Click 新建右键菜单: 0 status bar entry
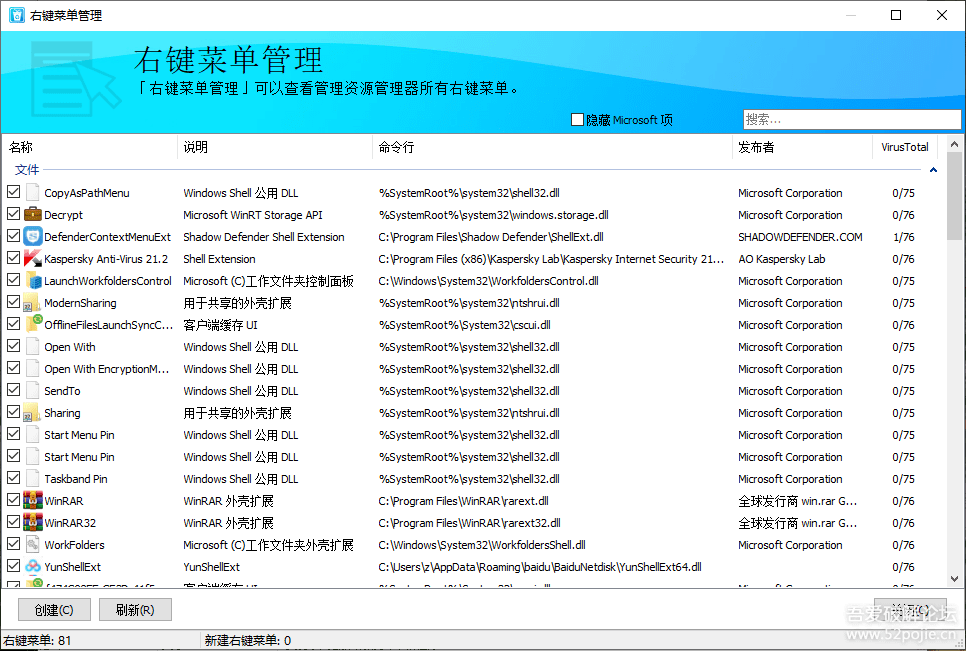Viewport: 966px width, 651px height. click(x=248, y=641)
